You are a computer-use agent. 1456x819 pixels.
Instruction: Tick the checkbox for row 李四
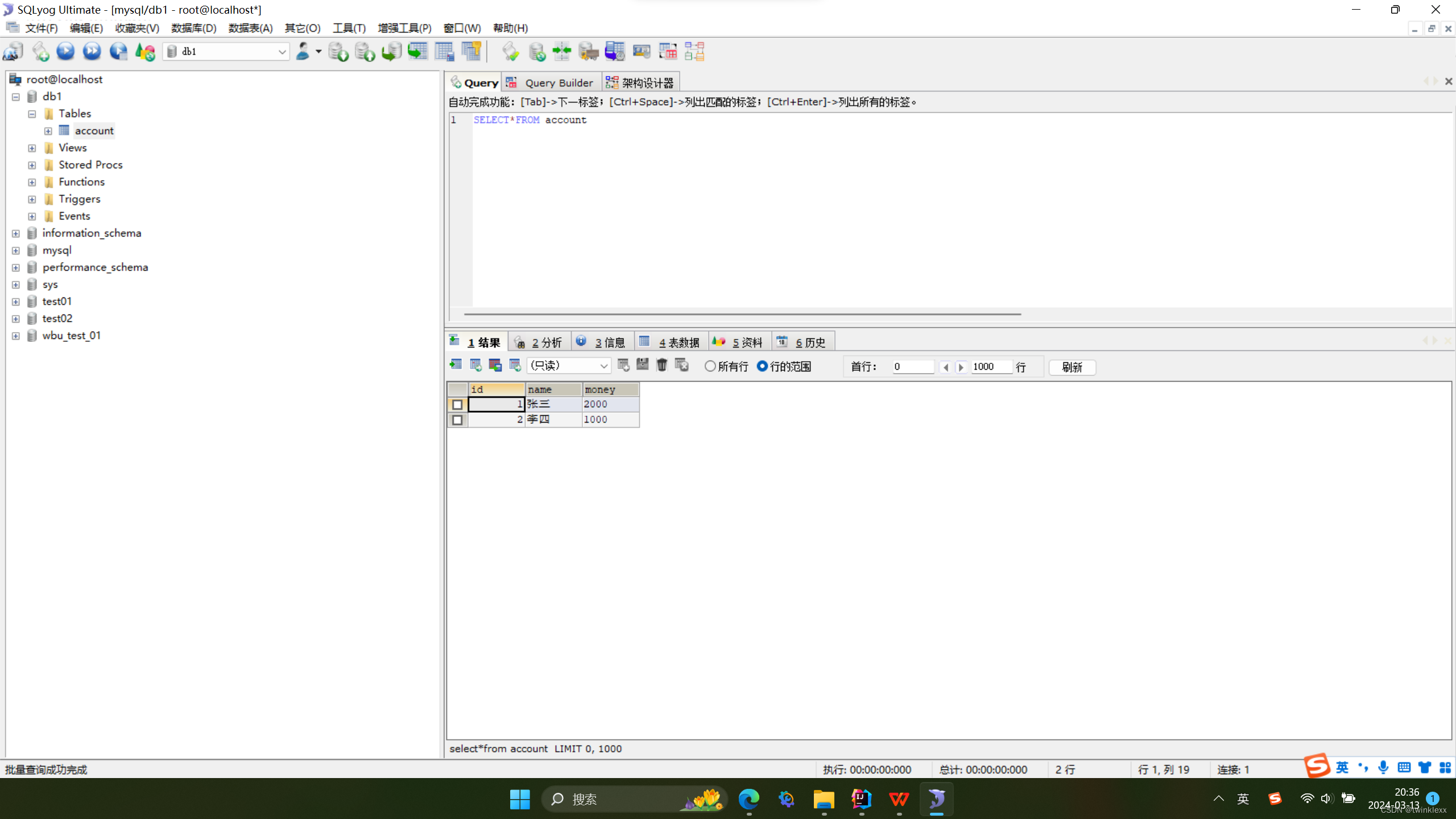tap(457, 420)
